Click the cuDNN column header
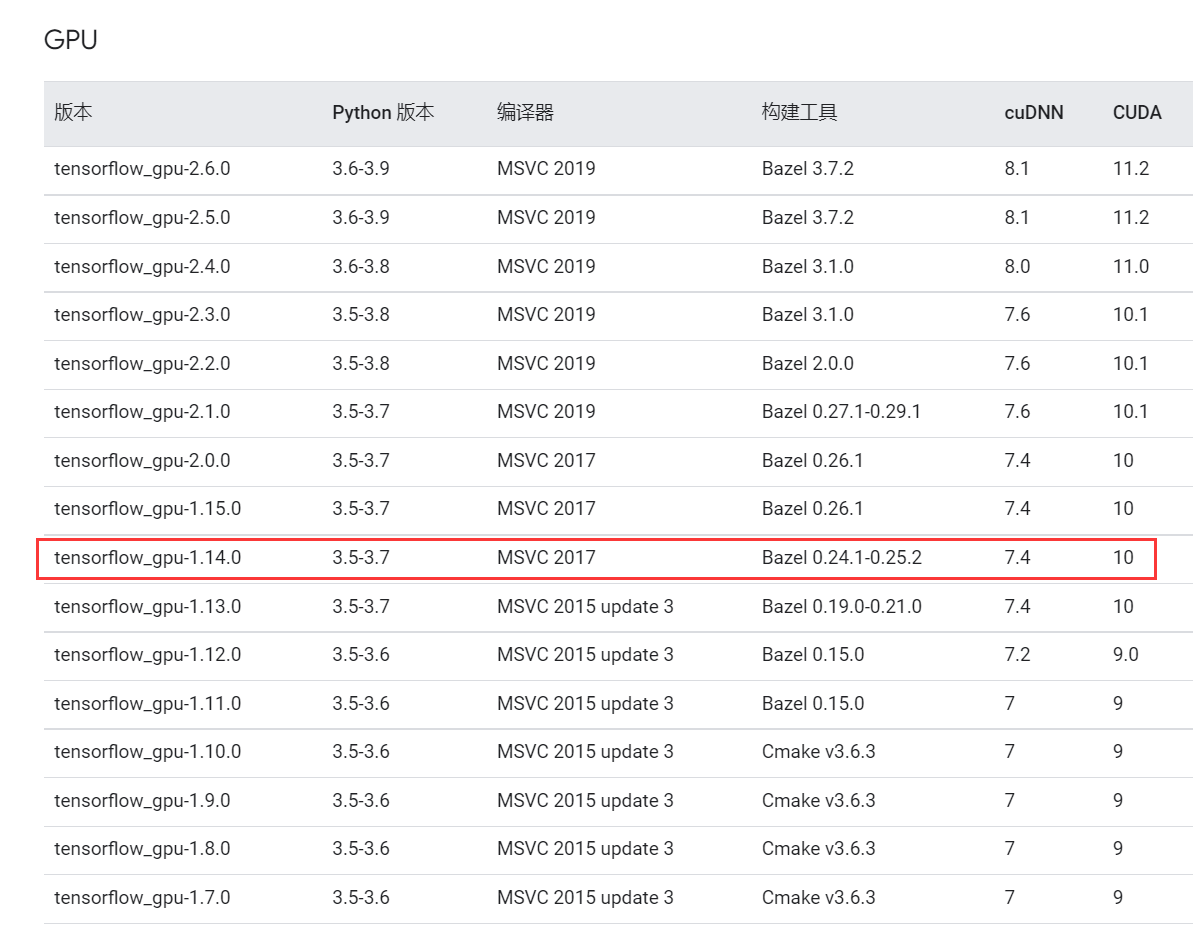Image resolution: width=1193 pixels, height=937 pixels. click(1034, 113)
